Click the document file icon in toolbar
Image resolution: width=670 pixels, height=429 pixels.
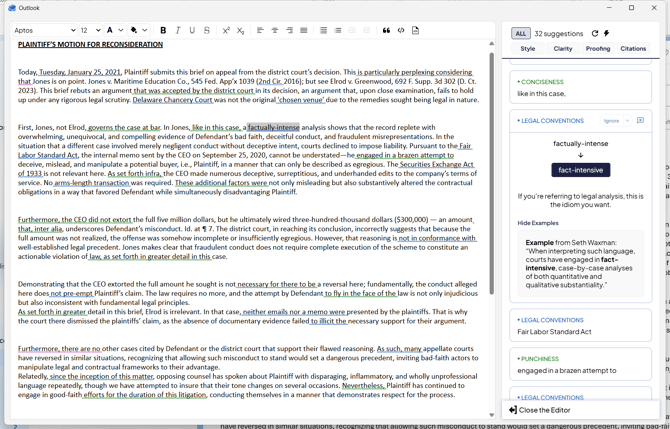tap(415, 30)
